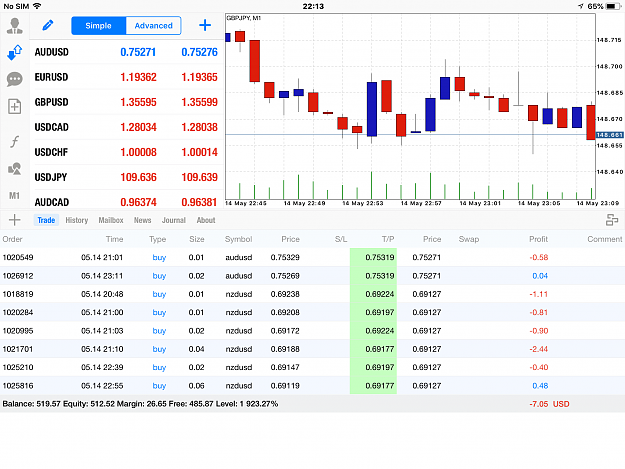The image size is (625, 469).
Task: Select order 1020549 row
Action: [312, 257]
